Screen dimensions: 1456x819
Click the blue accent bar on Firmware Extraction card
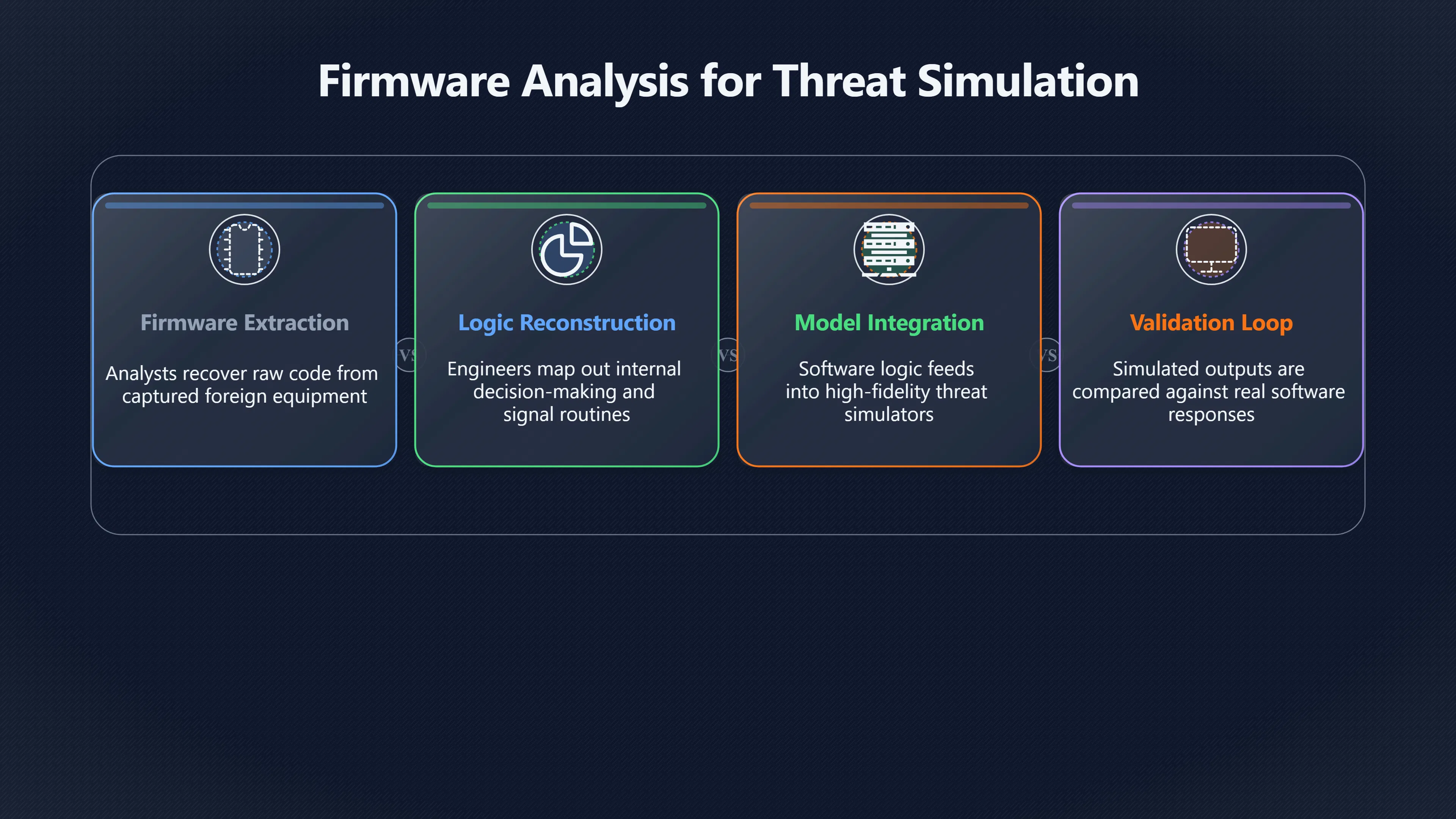tap(244, 205)
